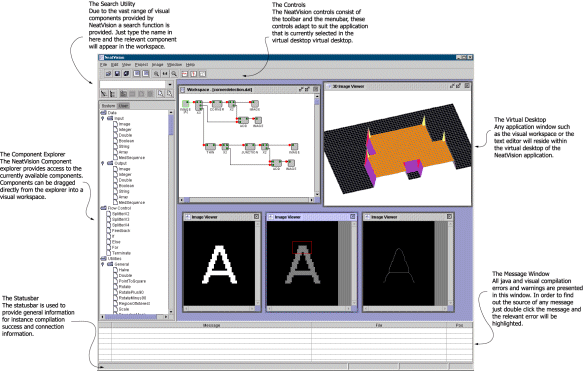Select the Boolean item under Input
585x371 pixels.
126,141
